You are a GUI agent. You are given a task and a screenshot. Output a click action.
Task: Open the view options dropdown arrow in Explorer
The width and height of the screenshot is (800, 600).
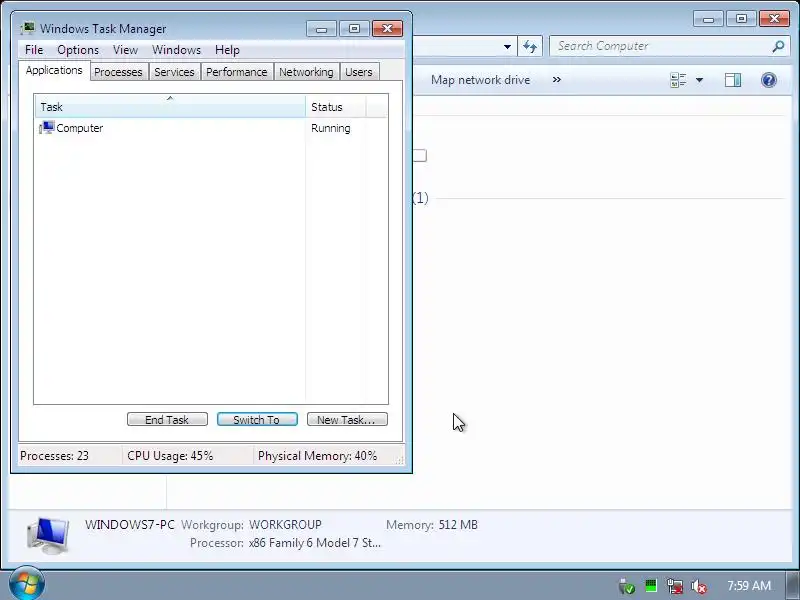point(699,80)
